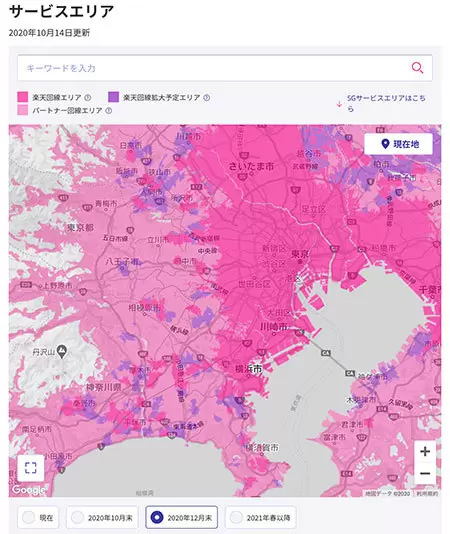Image resolution: width=450 pixels, height=534 pixels.
Task: Click the 利用規約 terms link
Action: 427,493
